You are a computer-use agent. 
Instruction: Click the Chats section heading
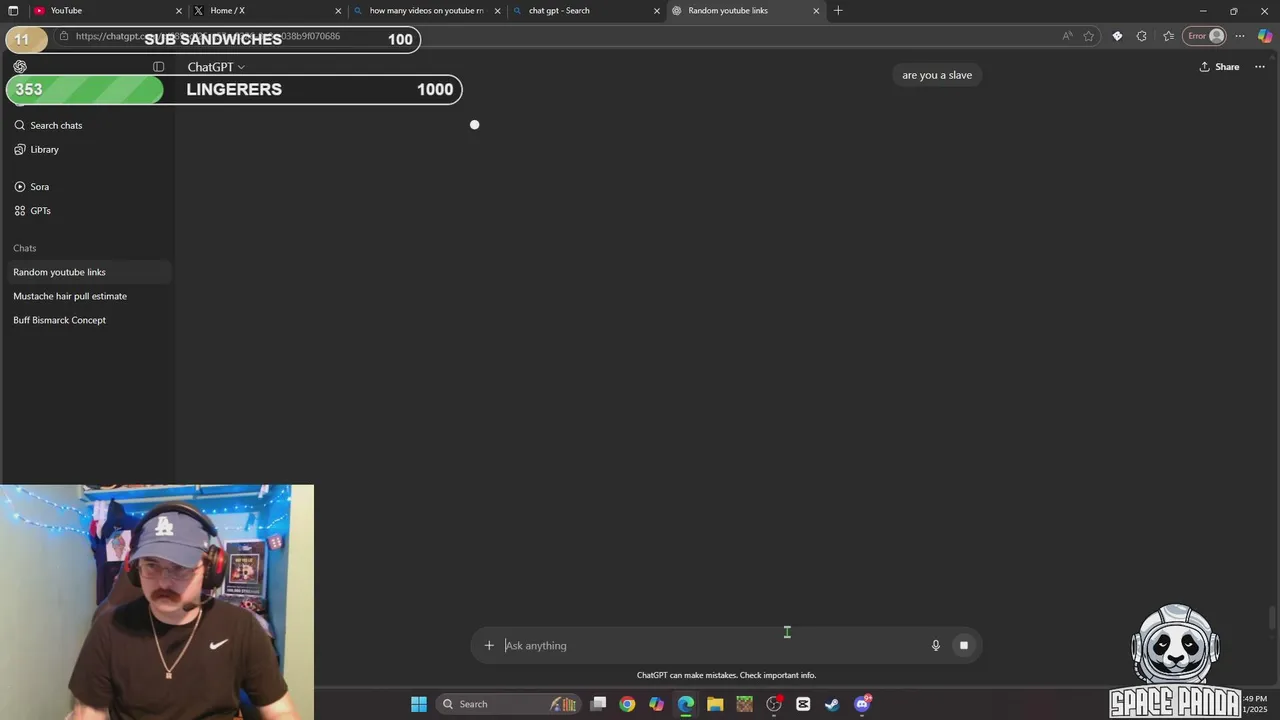25,248
